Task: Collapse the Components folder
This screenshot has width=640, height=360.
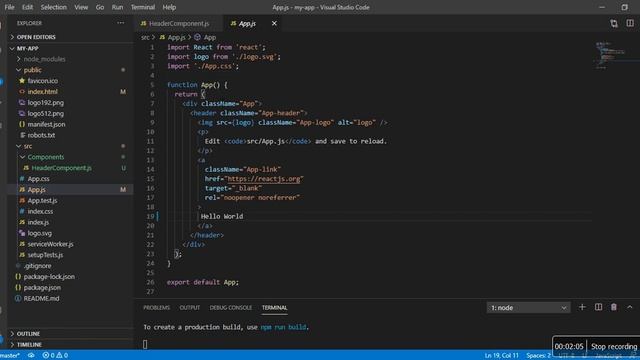Action: [46, 157]
